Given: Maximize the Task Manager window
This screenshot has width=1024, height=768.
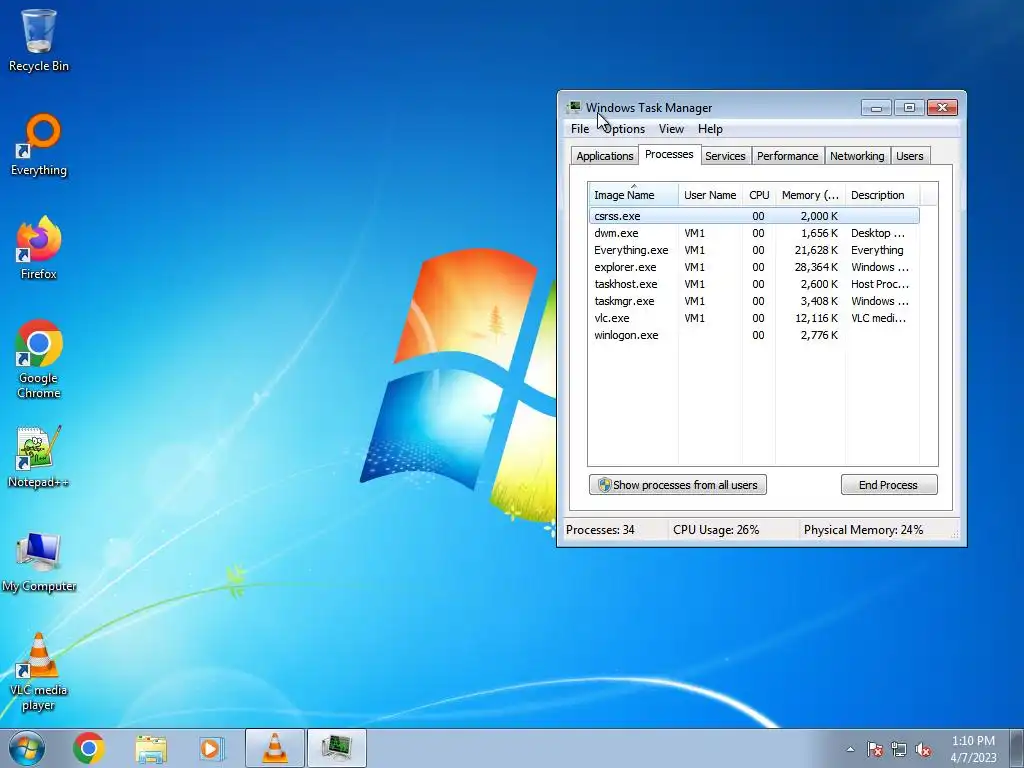Looking at the screenshot, I should coord(908,108).
